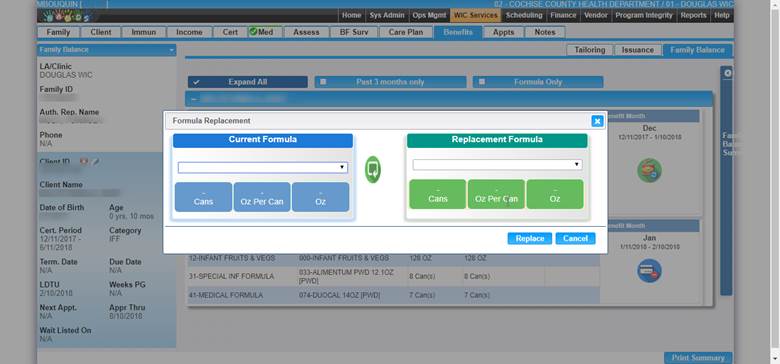
Task: Open the Tailoring sub-tab
Action: coord(590,50)
